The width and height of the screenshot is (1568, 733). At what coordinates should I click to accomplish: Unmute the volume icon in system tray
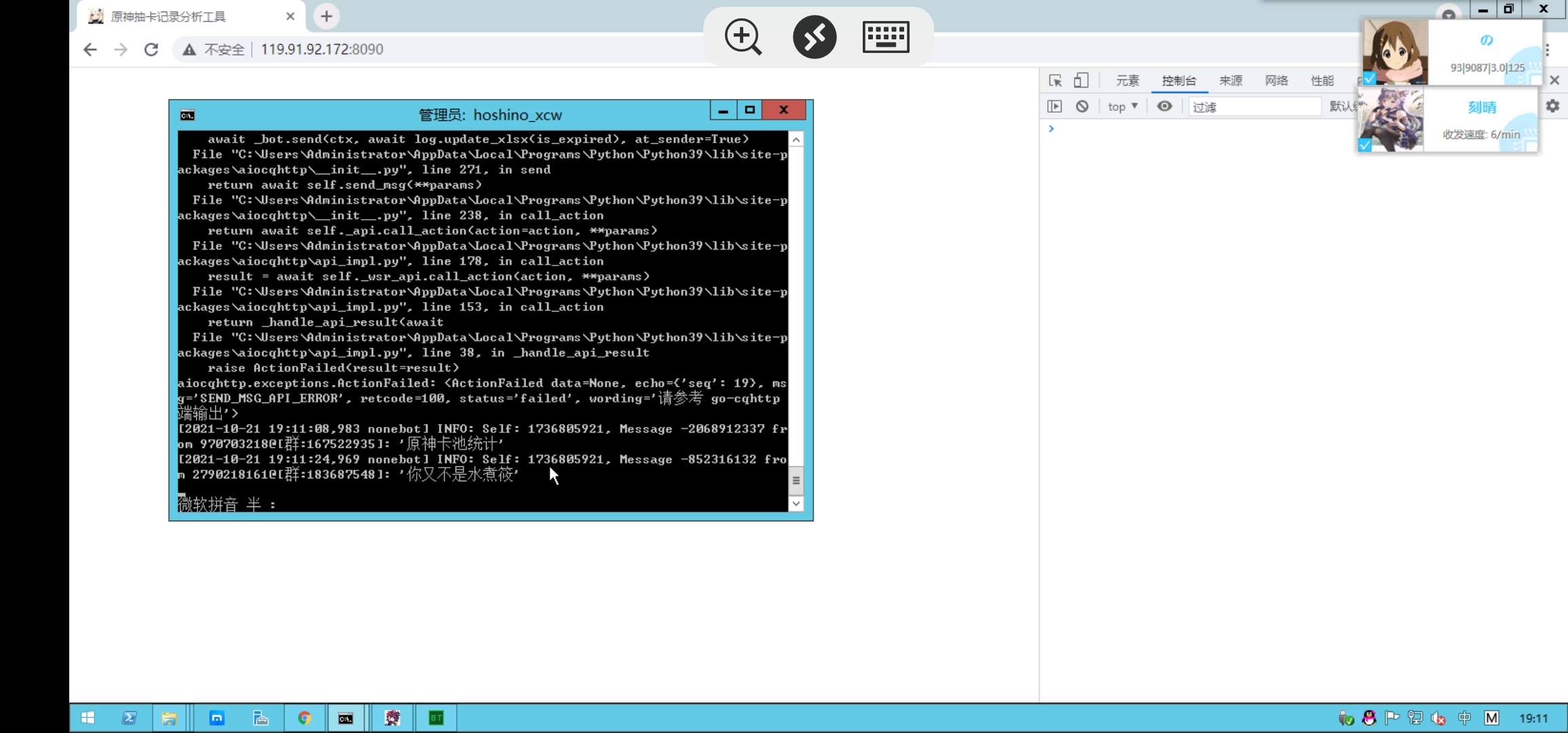pos(1439,717)
